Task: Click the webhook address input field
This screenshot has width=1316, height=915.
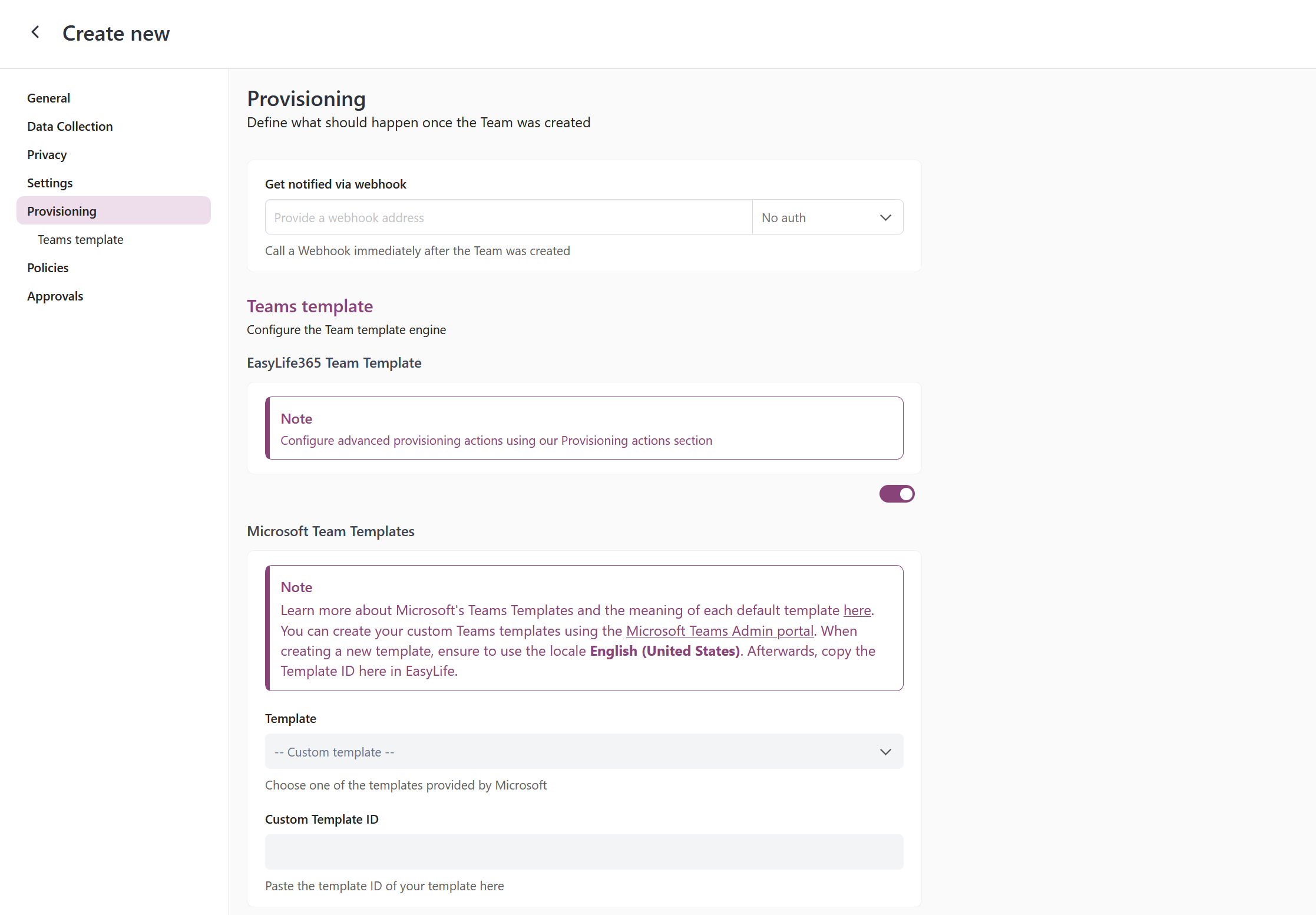Action: coord(508,217)
